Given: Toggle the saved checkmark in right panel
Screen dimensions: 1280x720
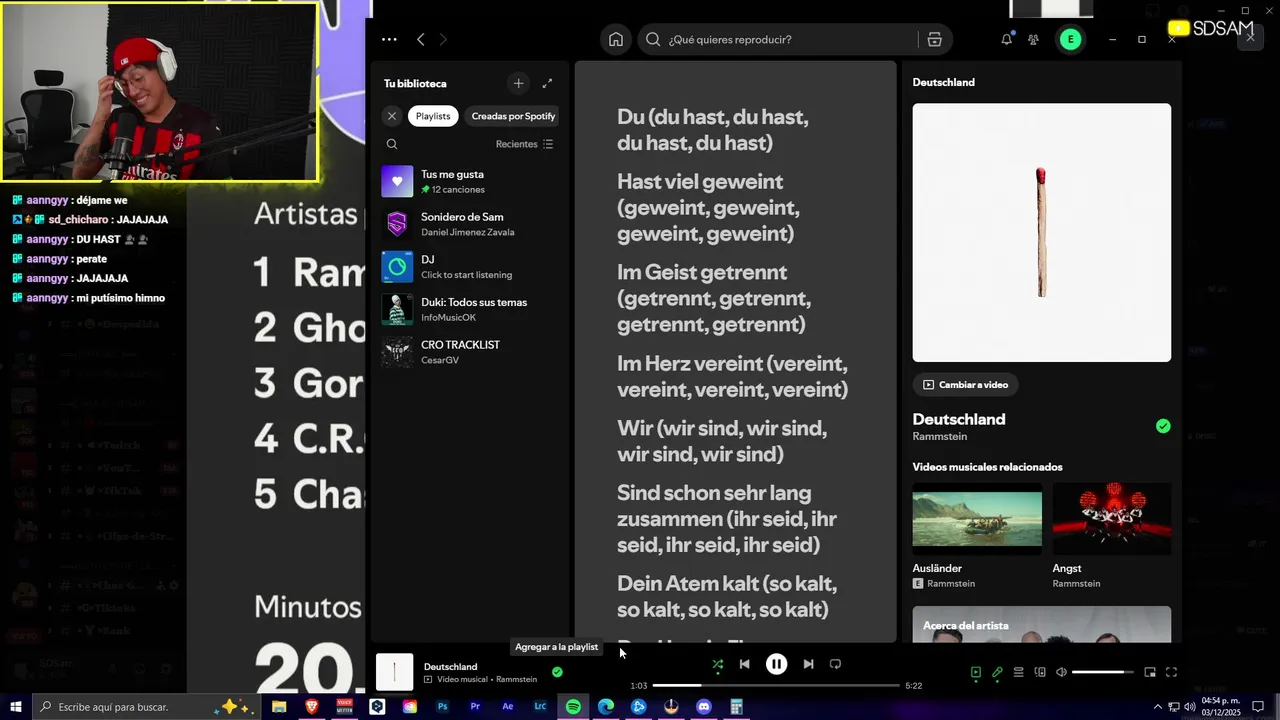Looking at the screenshot, I should click(x=1163, y=426).
